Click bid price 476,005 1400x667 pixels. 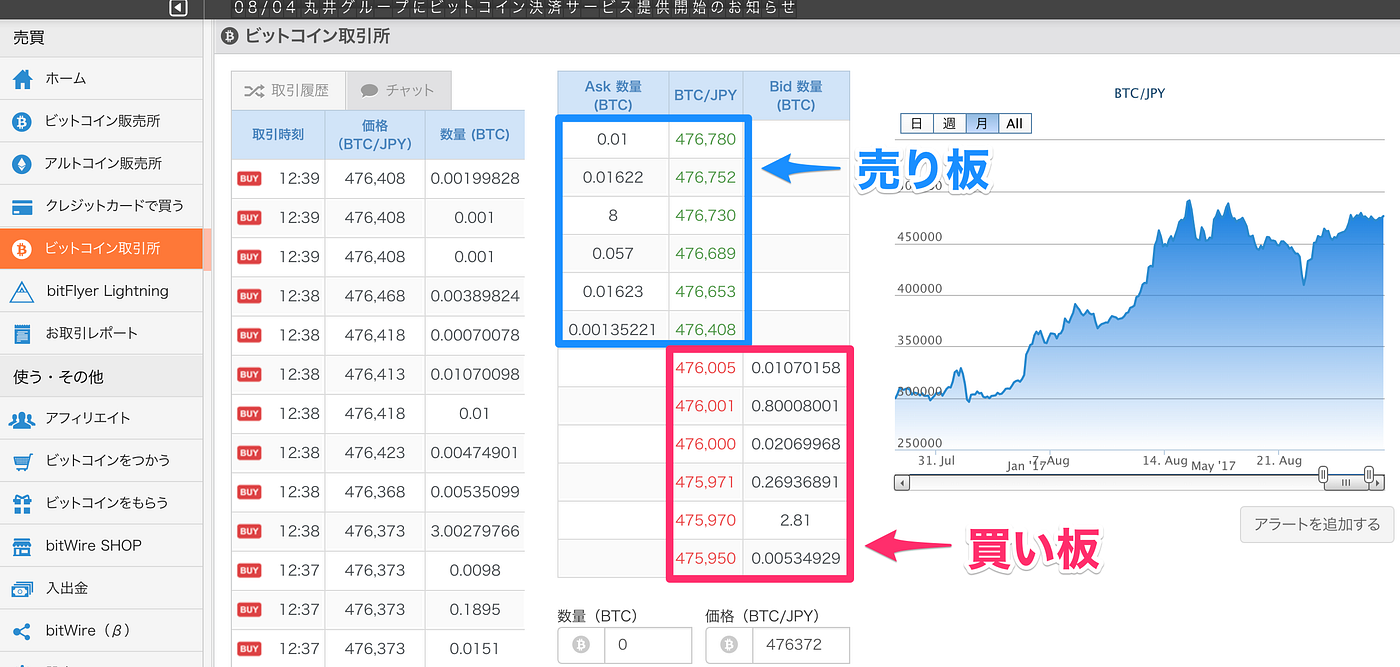pos(705,368)
